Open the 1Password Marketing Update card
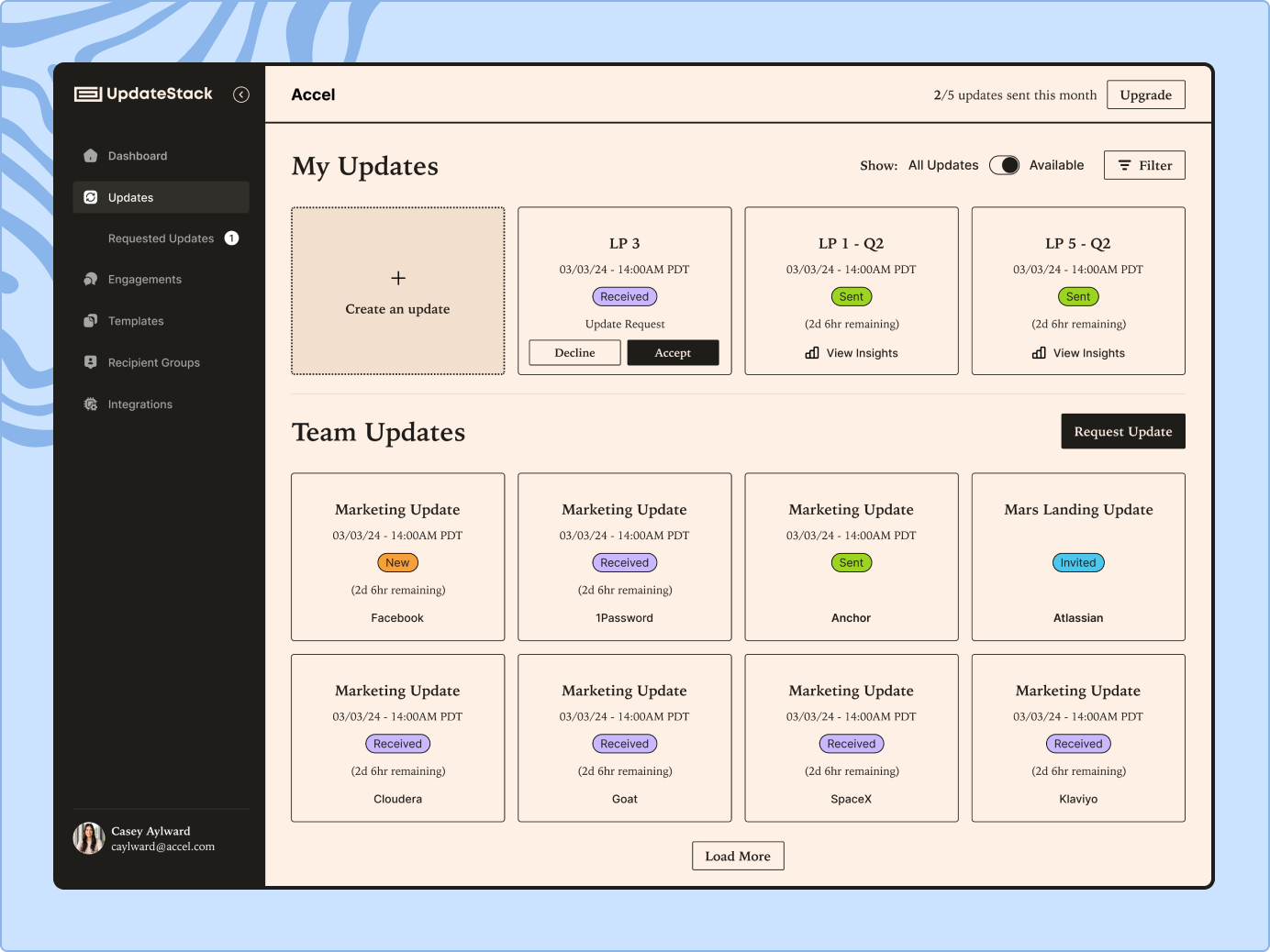 click(x=625, y=557)
